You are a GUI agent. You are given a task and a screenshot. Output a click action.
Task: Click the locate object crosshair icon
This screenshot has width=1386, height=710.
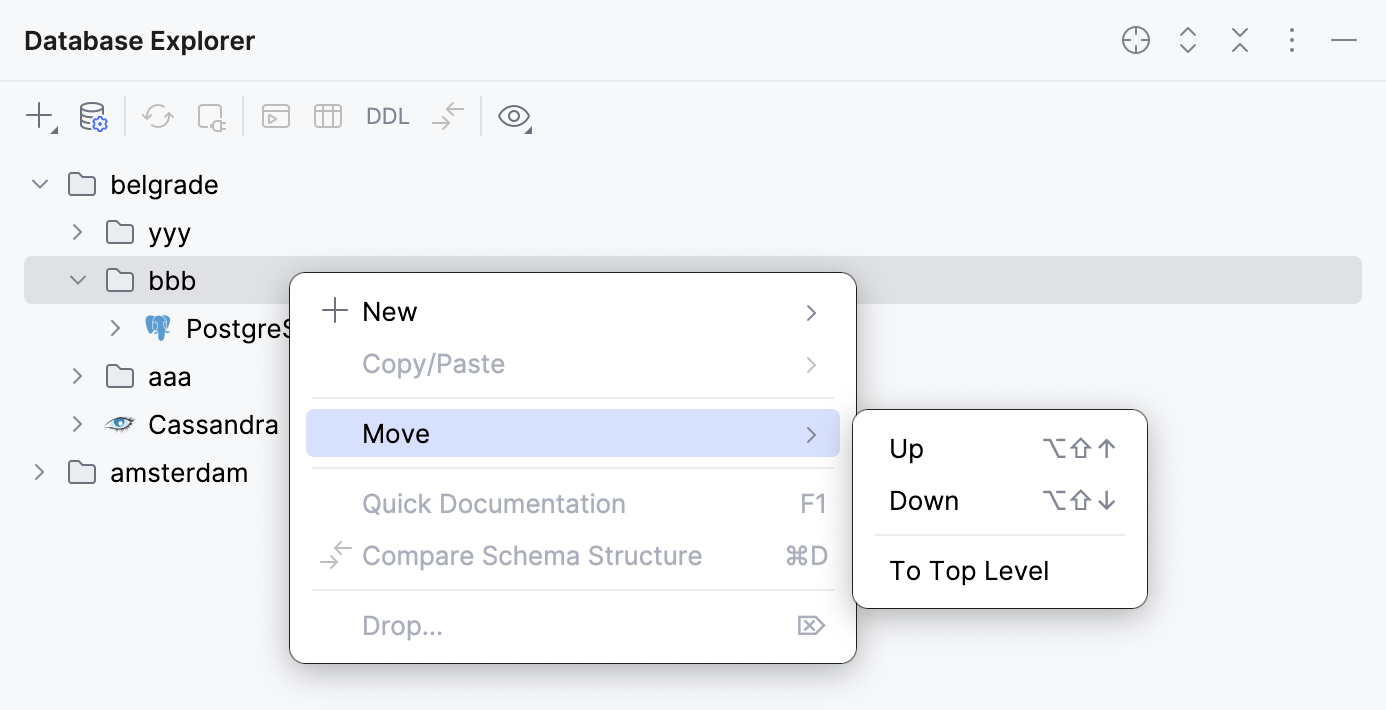(x=1136, y=40)
